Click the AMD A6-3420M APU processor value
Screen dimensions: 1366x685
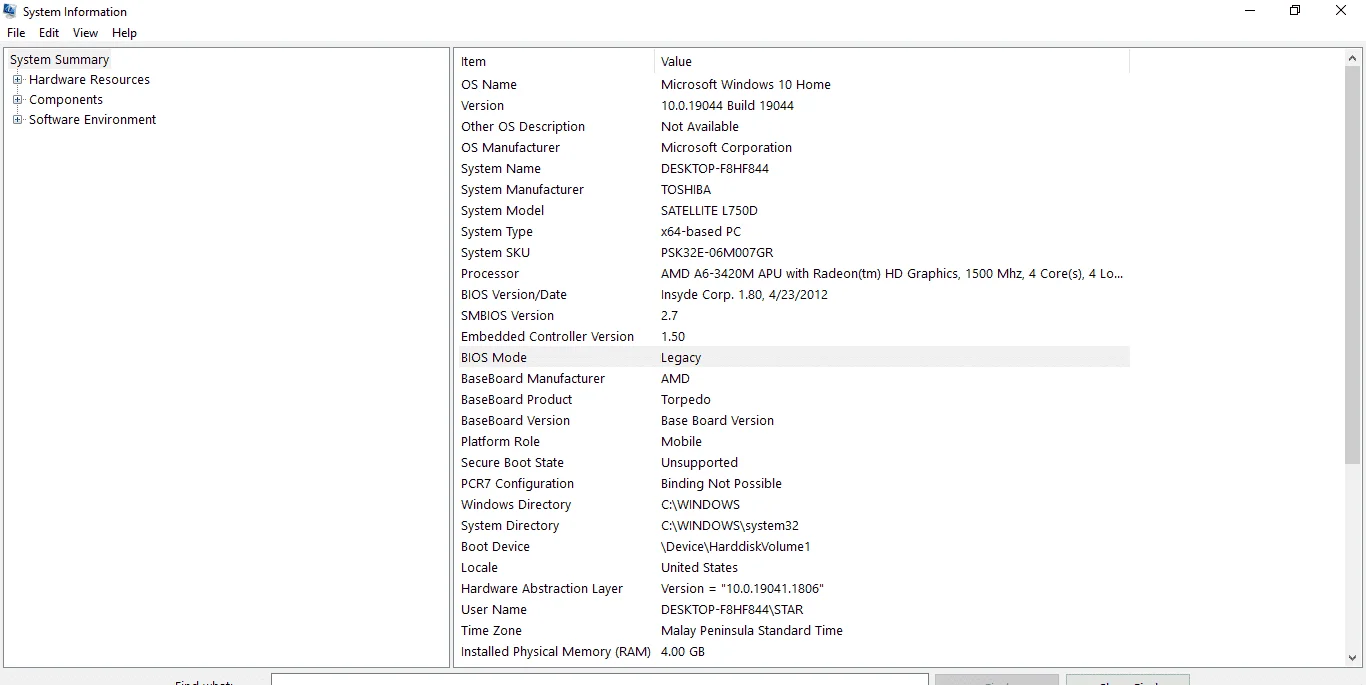tap(892, 274)
